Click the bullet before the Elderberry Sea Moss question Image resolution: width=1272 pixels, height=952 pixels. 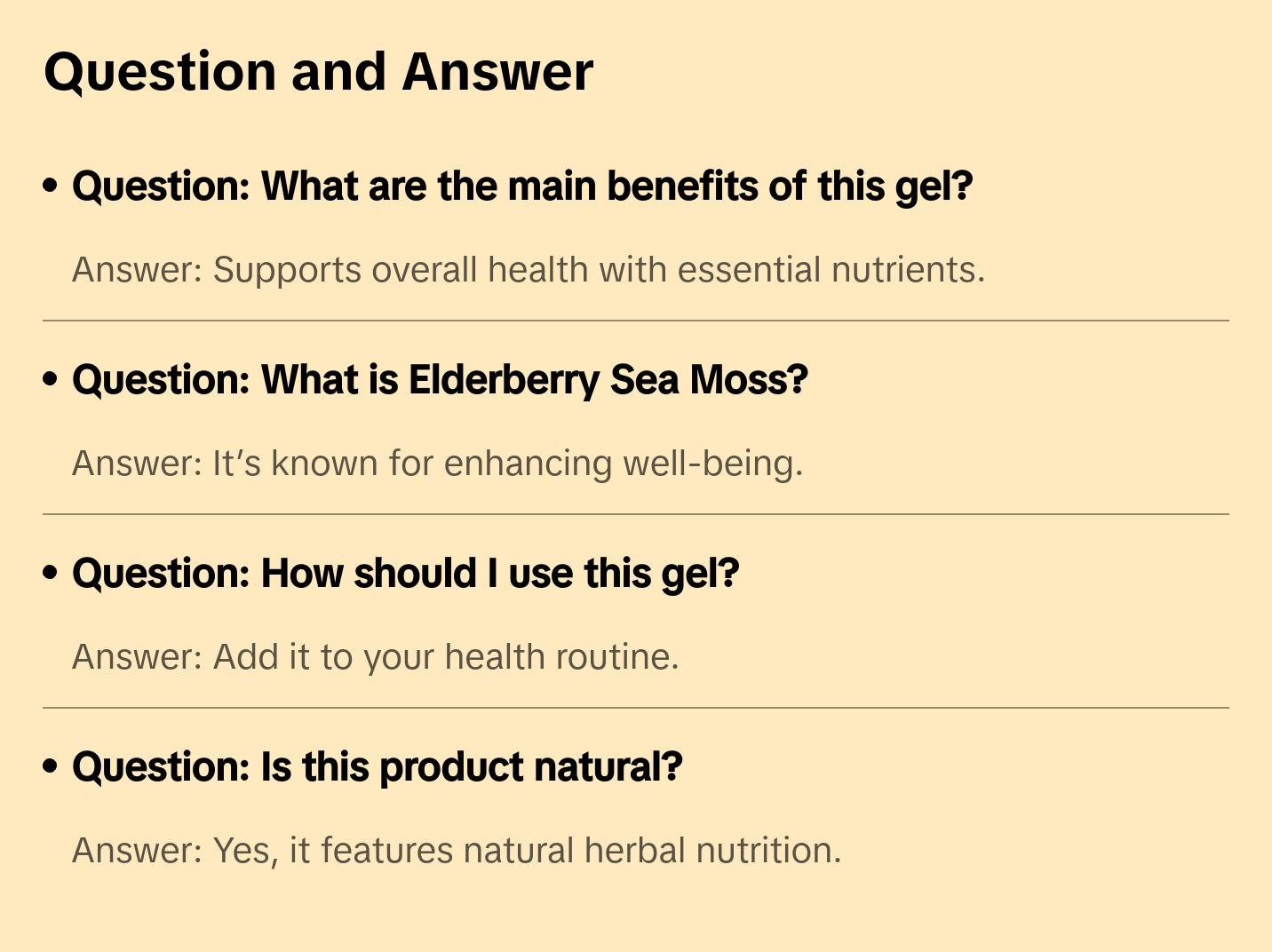51,379
